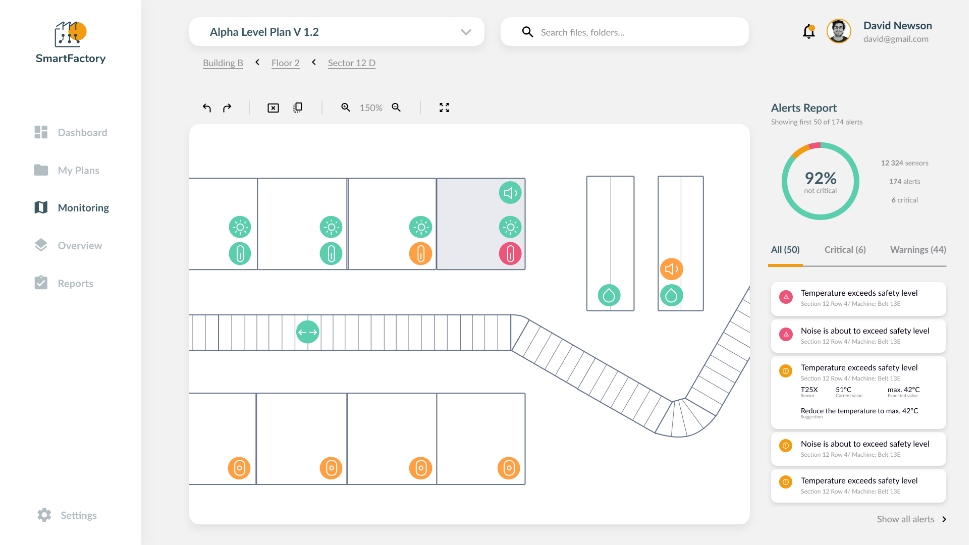Click the 92% not critical donut chart

click(820, 181)
